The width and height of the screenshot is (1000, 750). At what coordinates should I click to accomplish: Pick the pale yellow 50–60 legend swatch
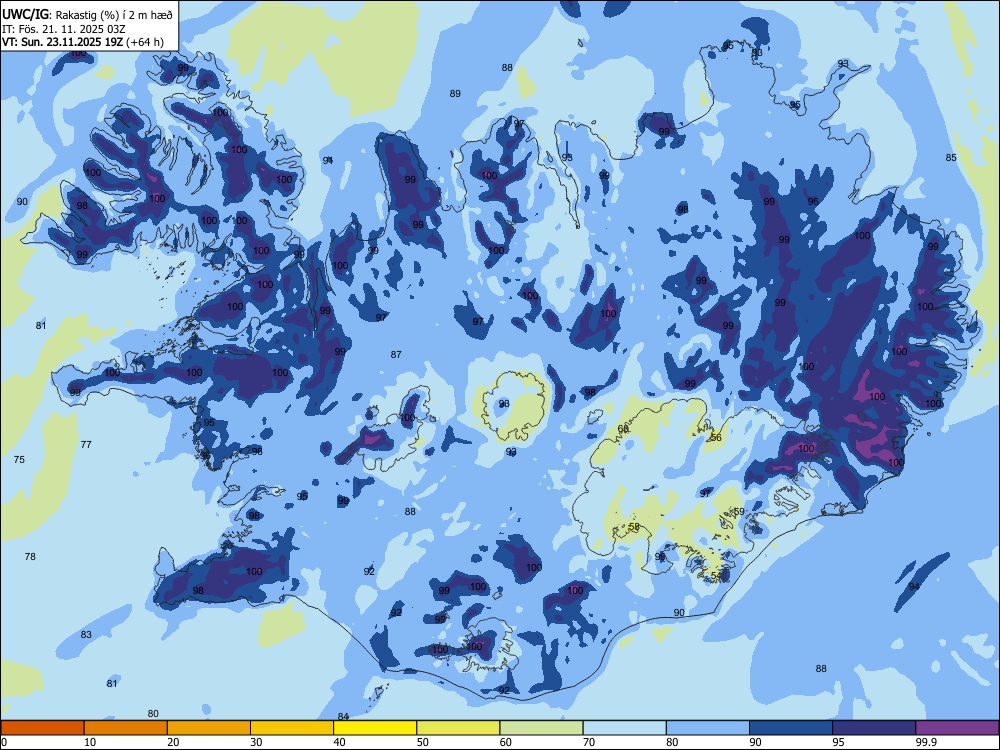coord(459,728)
